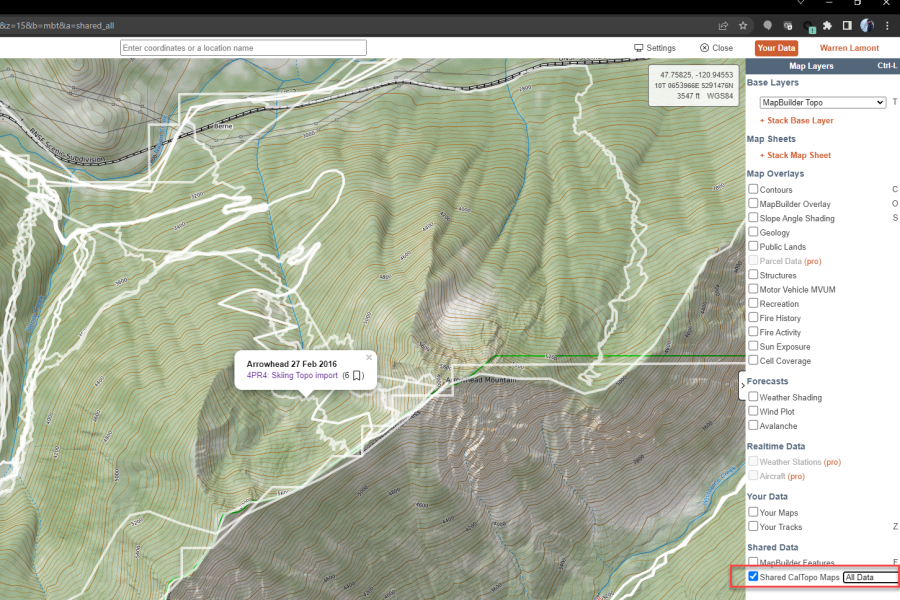Open the 4PR4: Skiing Topo import link
This screenshot has height=600, width=900.
[292, 376]
